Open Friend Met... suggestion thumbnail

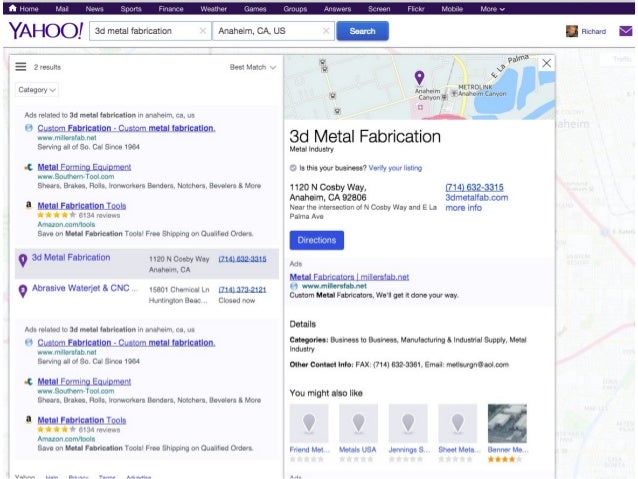coord(309,423)
